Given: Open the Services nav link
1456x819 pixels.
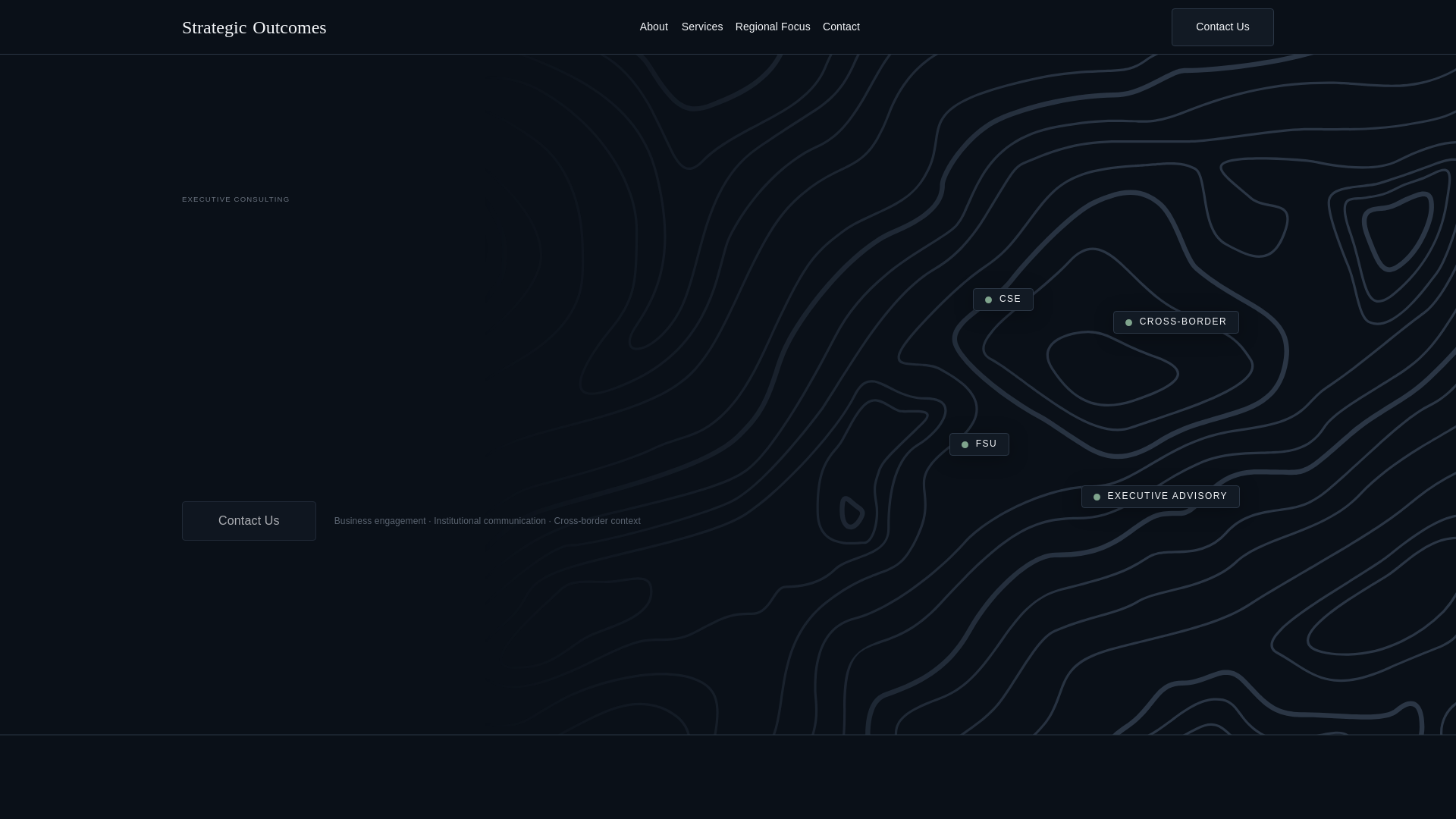Looking at the screenshot, I should pyautogui.click(x=702, y=27).
